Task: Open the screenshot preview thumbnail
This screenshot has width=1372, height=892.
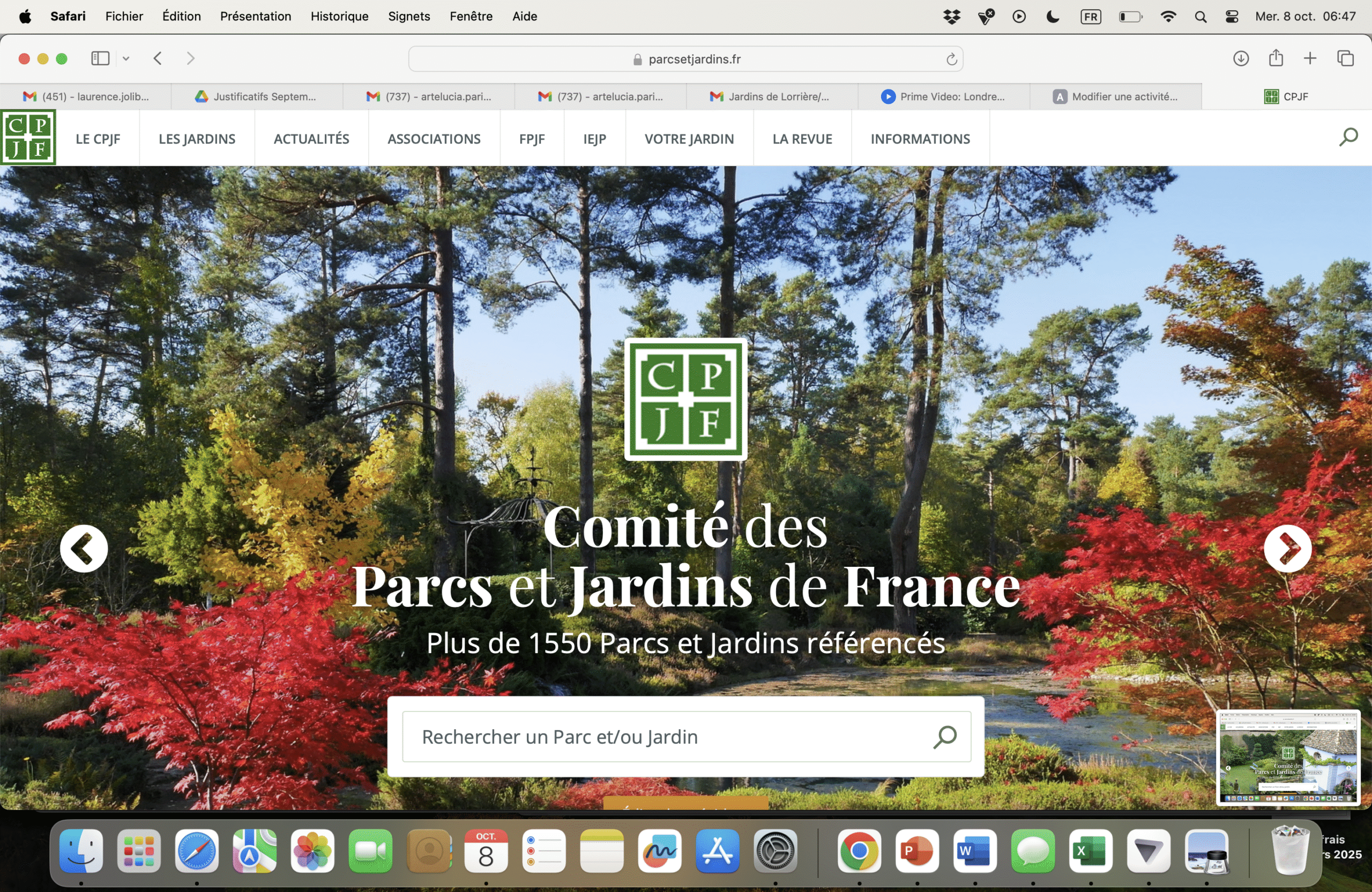Action: click(x=1288, y=756)
